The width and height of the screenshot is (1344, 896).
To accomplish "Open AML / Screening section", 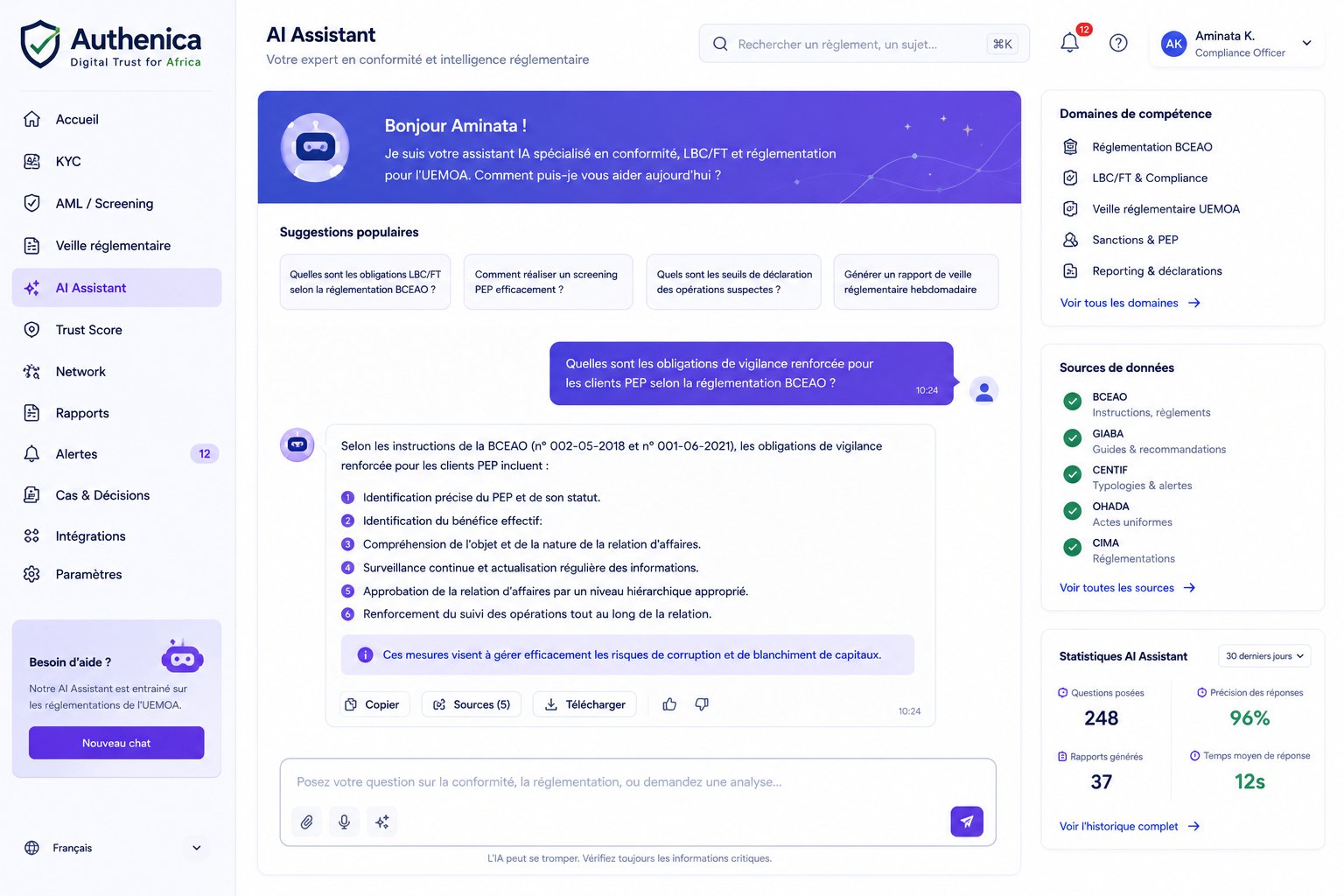I will (116, 203).
